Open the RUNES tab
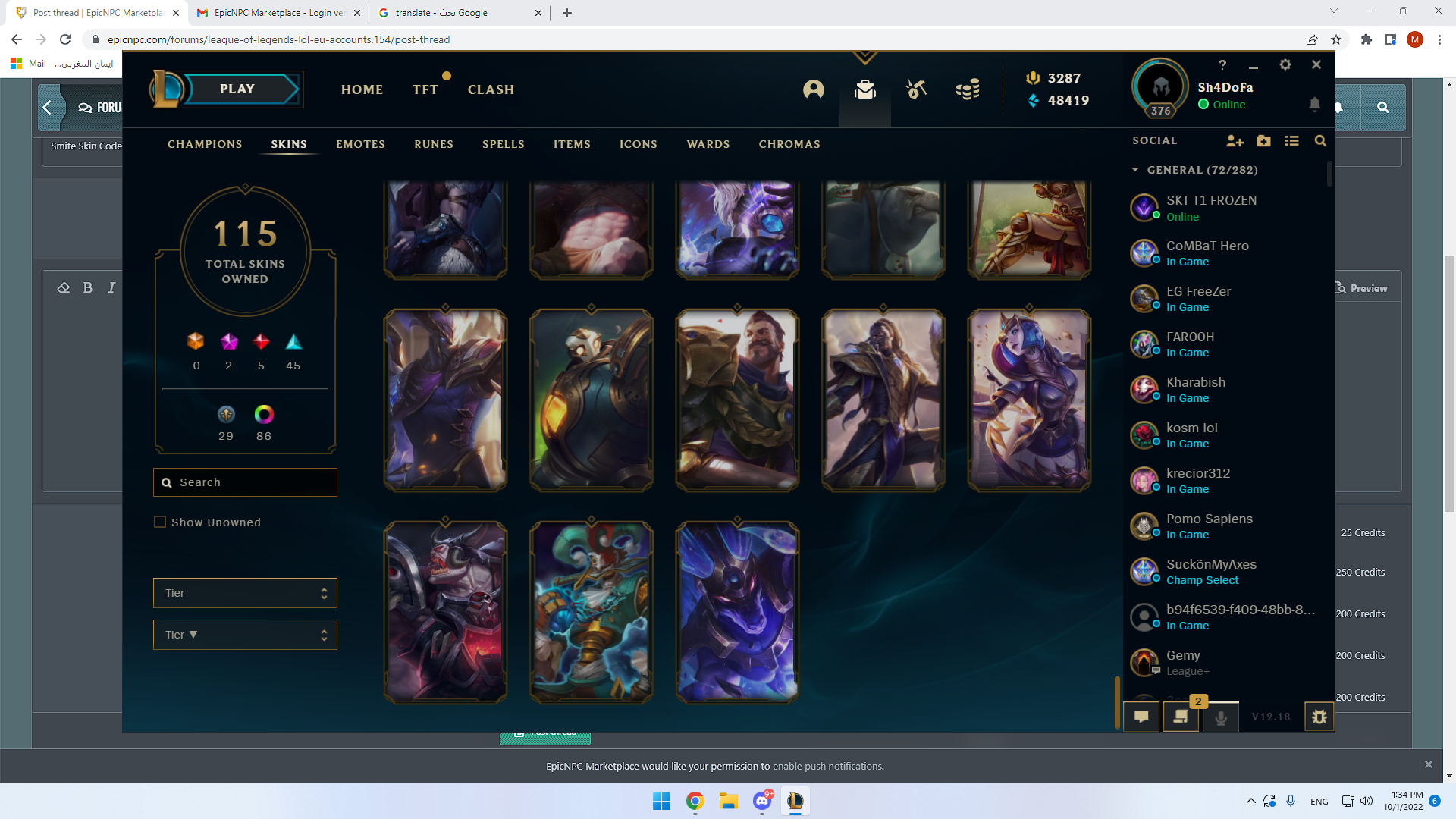 click(434, 144)
